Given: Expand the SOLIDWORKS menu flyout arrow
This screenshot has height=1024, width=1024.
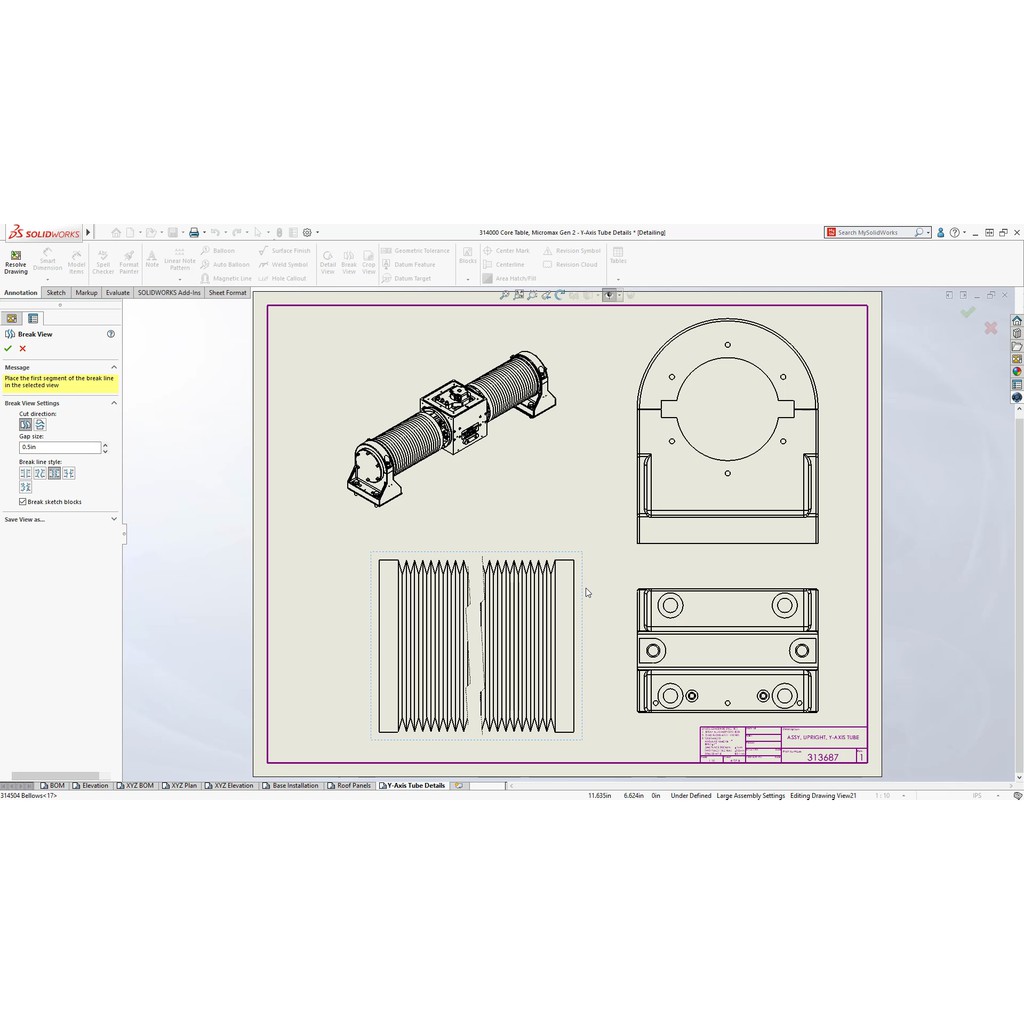Looking at the screenshot, I should 88,232.
